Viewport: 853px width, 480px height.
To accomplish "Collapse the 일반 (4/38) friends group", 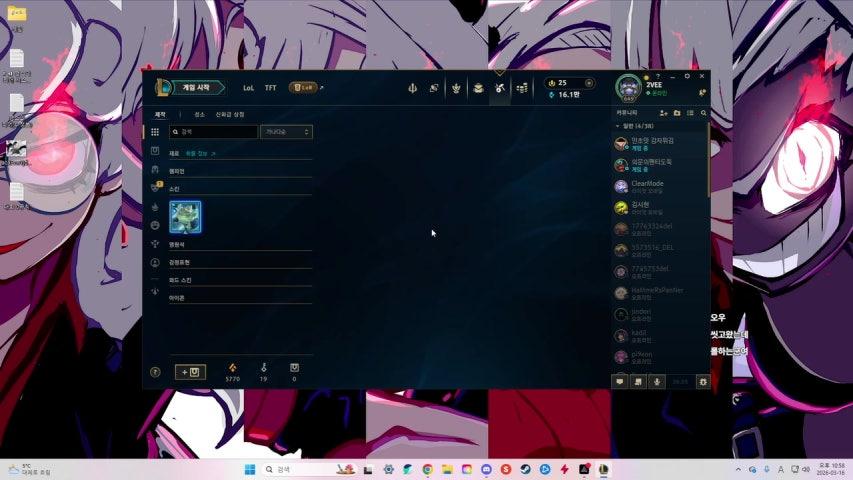I will coord(634,126).
